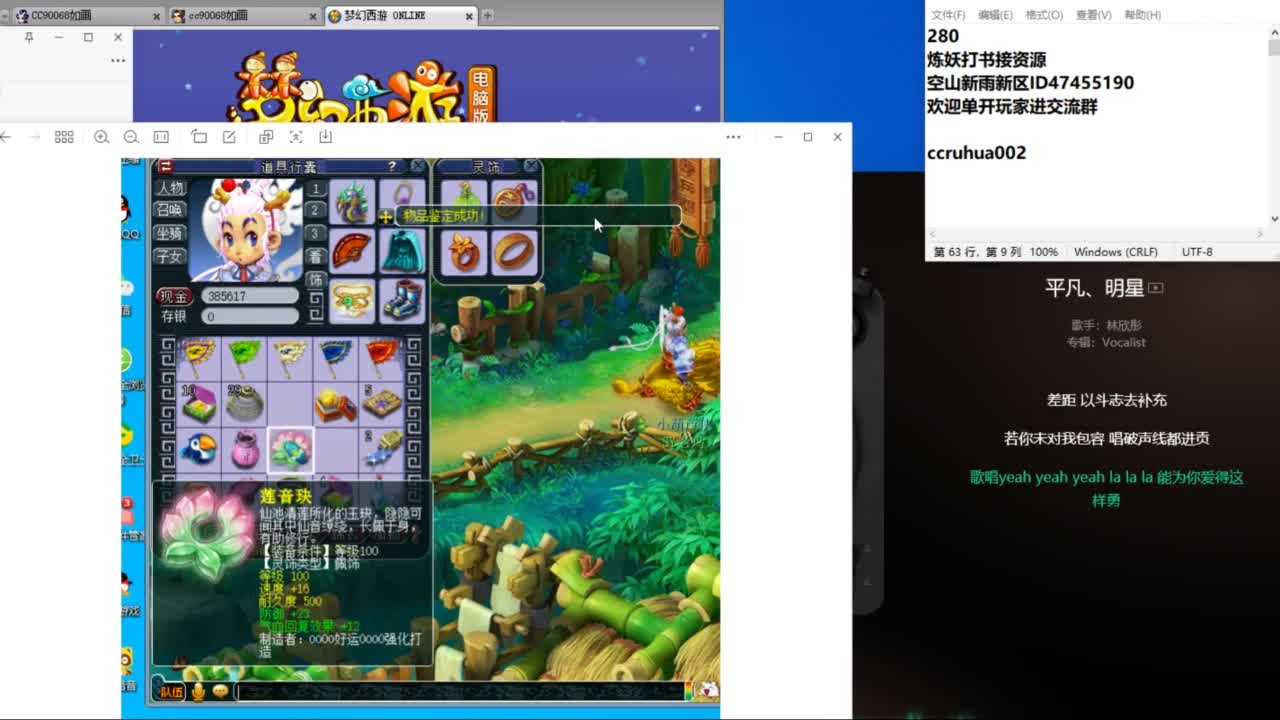Select the blue scroll item in inventory

pos(382,449)
